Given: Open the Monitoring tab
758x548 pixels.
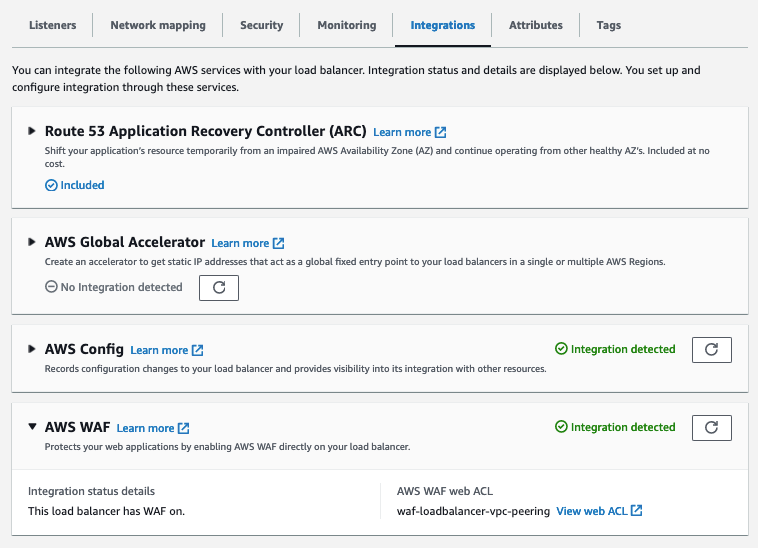Looking at the screenshot, I should point(347,25).
